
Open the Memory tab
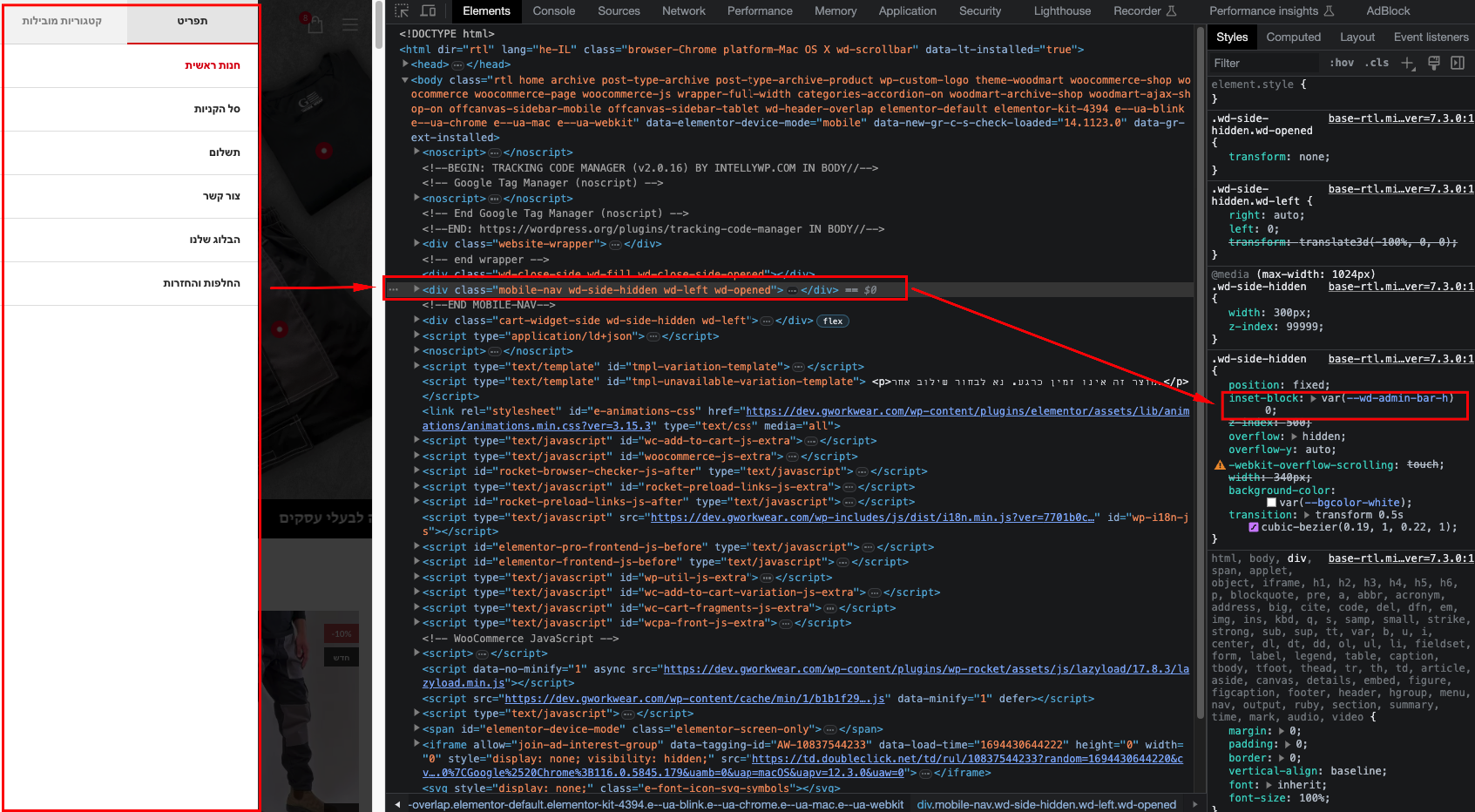point(836,10)
